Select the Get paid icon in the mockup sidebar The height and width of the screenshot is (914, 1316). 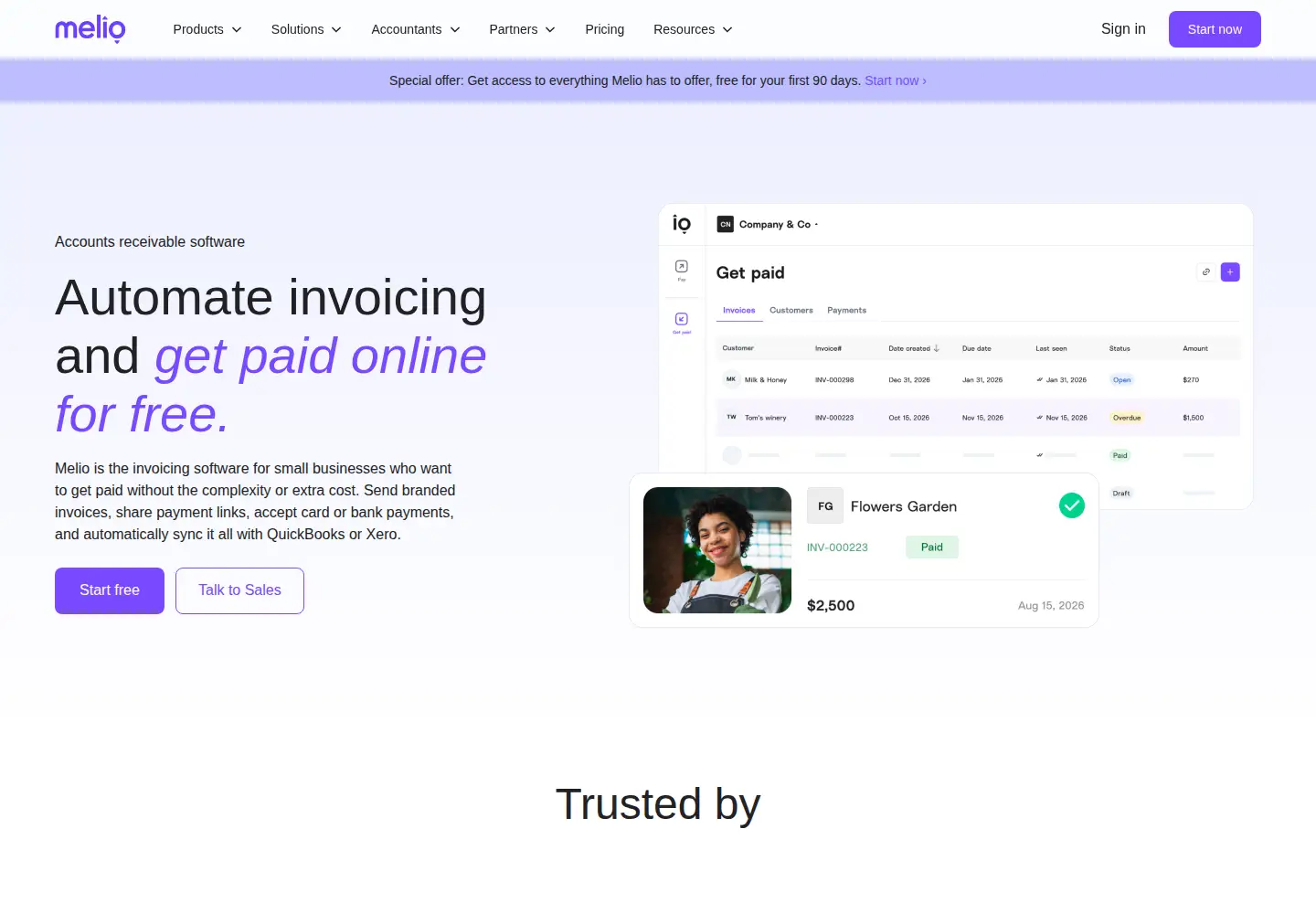coord(682,319)
